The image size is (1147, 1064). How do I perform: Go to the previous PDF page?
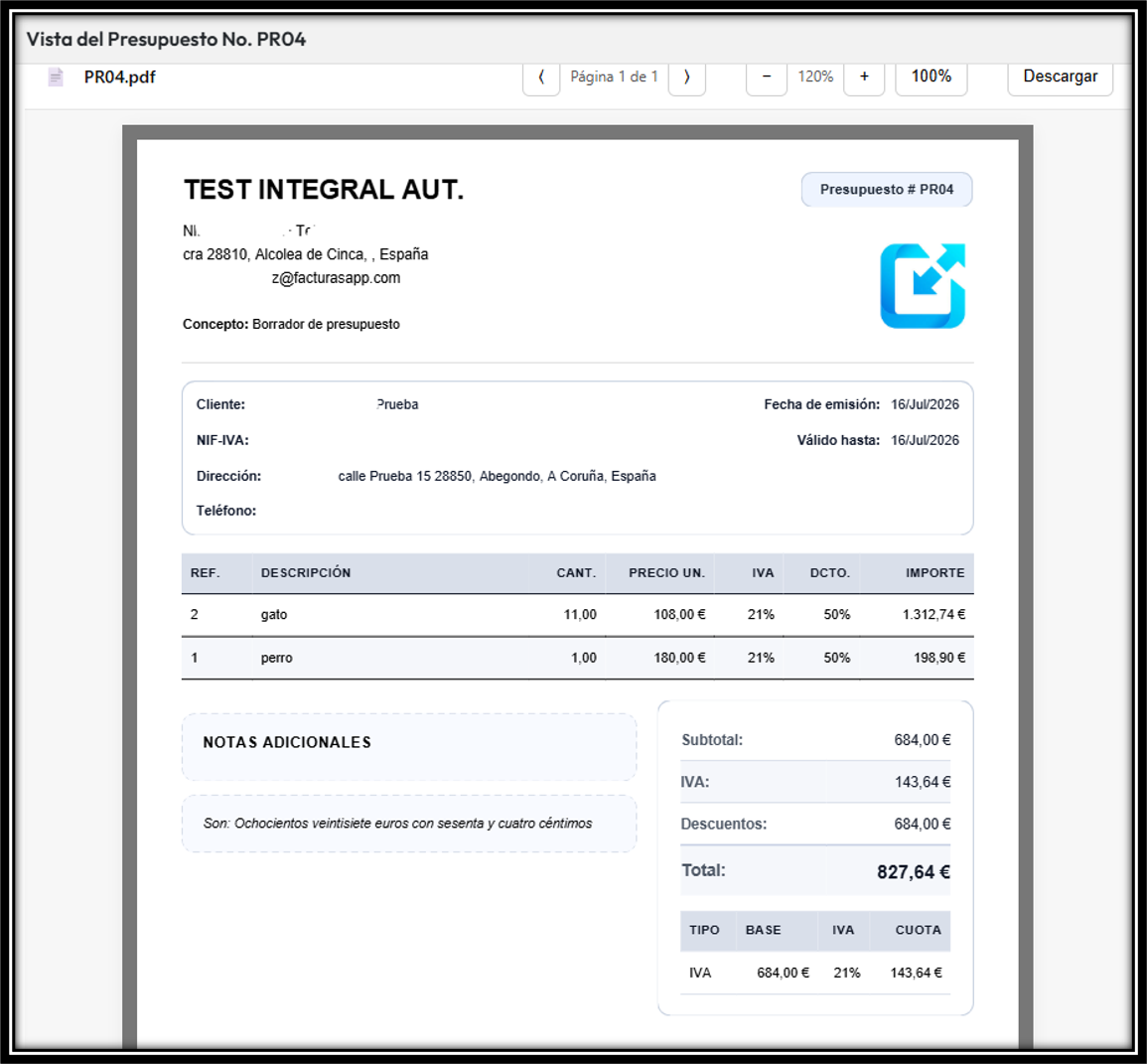tap(541, 77)
